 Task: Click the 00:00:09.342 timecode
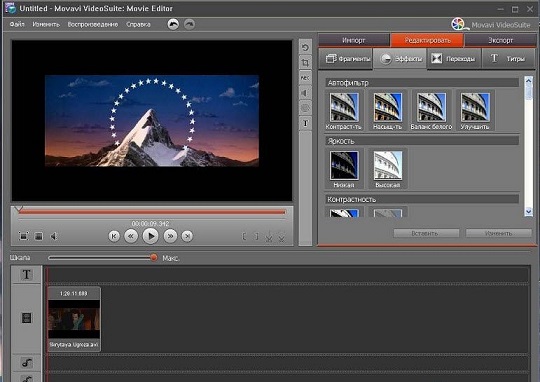click(x=150, y=224)
